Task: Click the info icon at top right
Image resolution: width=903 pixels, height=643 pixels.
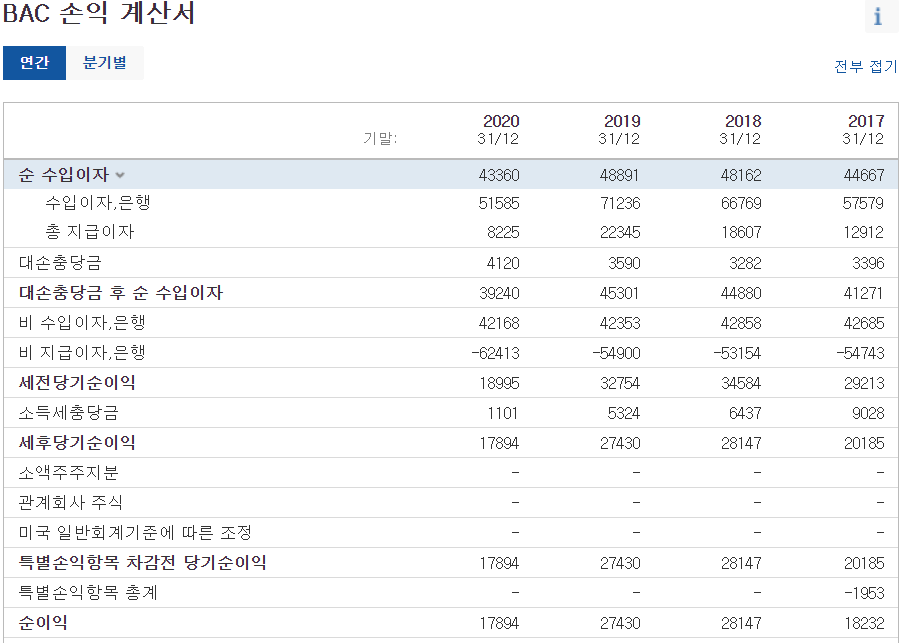Action: point(879,16)
